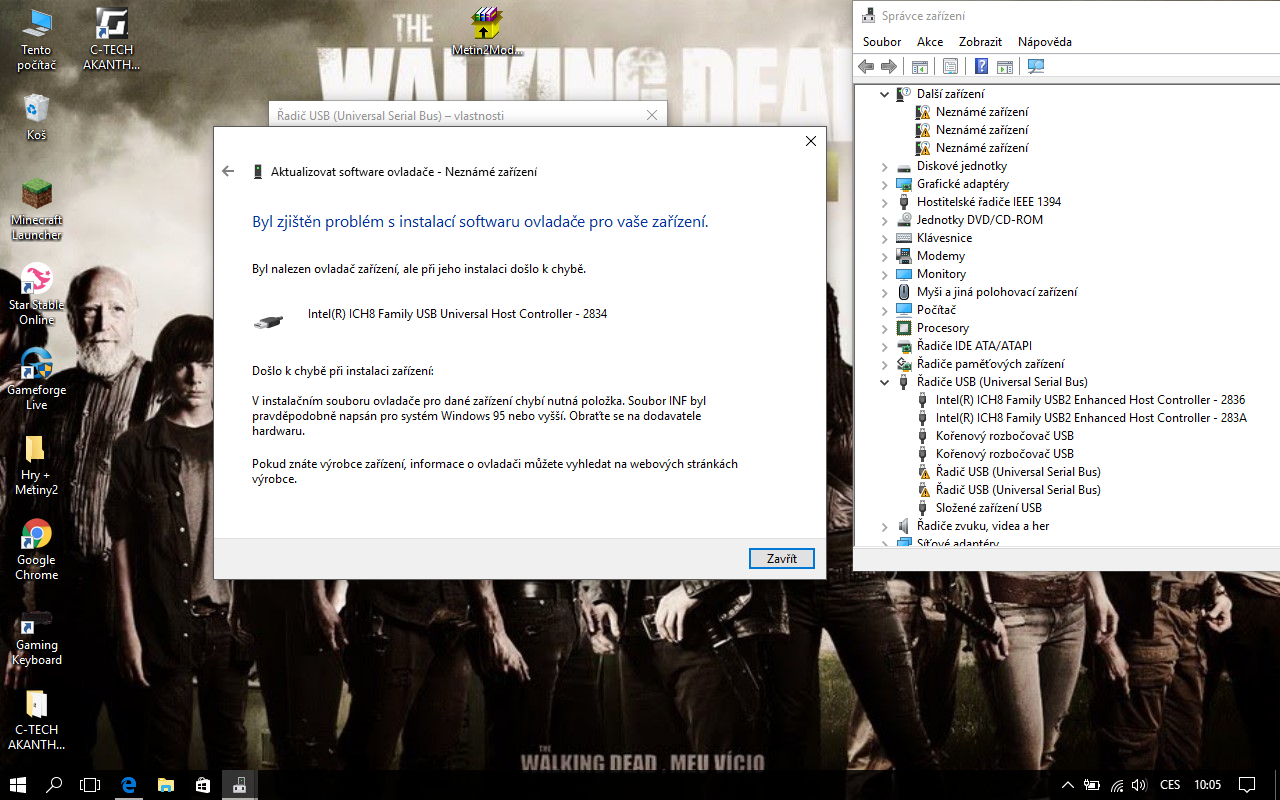This screenshot has width=1280, height=800.
Task: Click the Universal Host Controller - 2834 device name
Action: pos(457,314)
